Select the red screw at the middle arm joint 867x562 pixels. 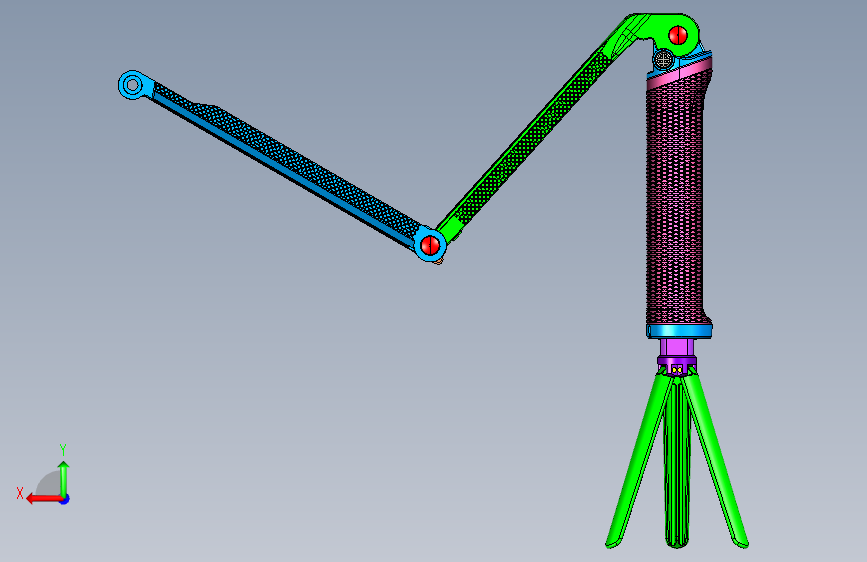click(430, 244)
